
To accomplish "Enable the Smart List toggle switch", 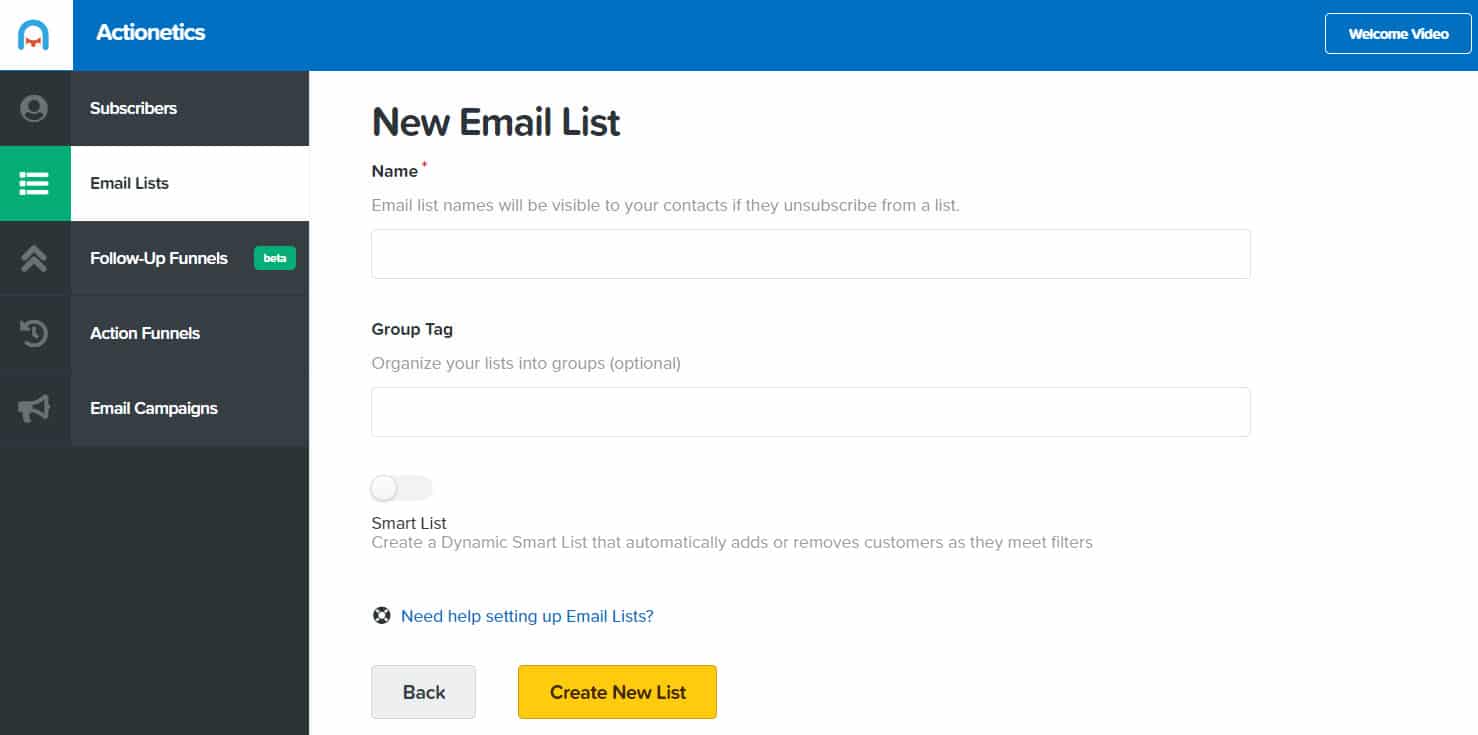I will [402, 488].
